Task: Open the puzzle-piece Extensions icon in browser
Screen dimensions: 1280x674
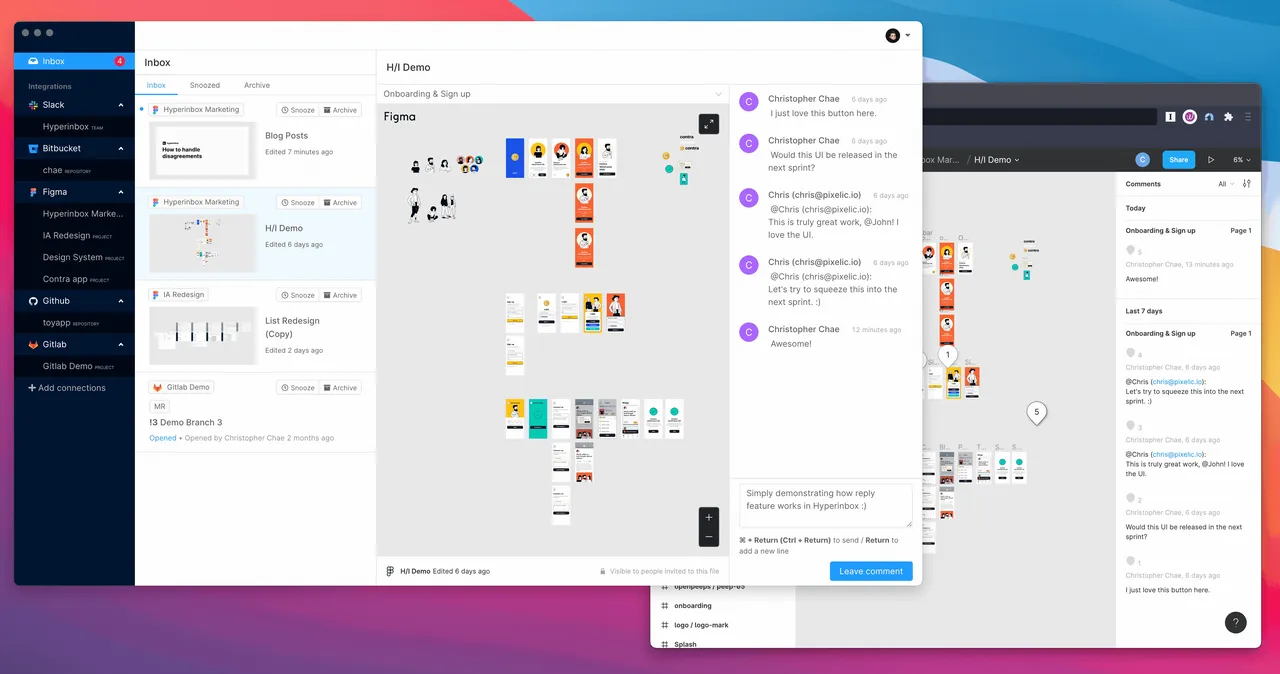Action: coord(1228,117)
